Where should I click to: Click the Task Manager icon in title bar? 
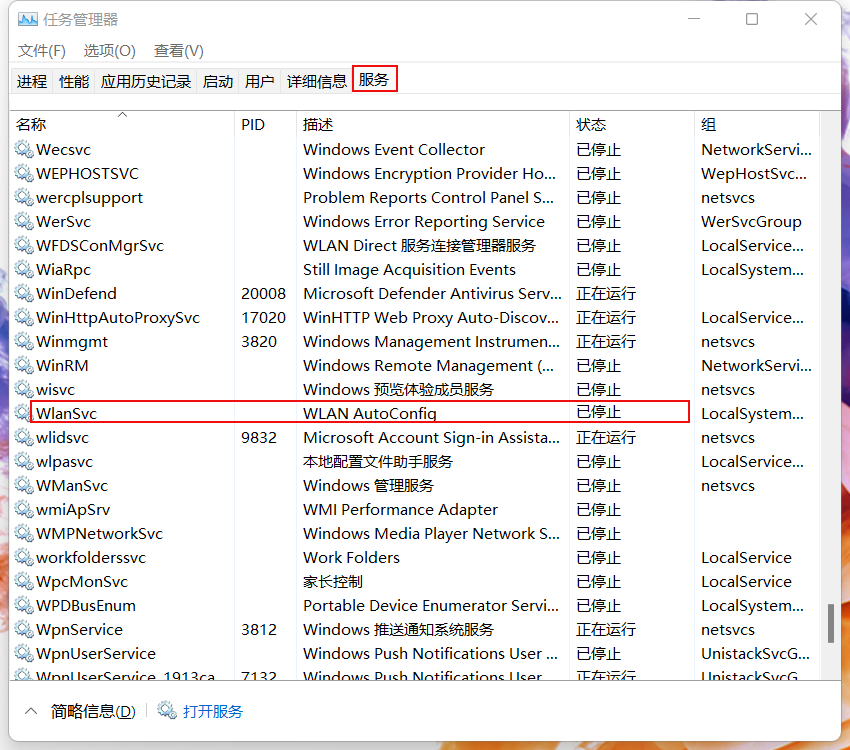pos(27,19)
